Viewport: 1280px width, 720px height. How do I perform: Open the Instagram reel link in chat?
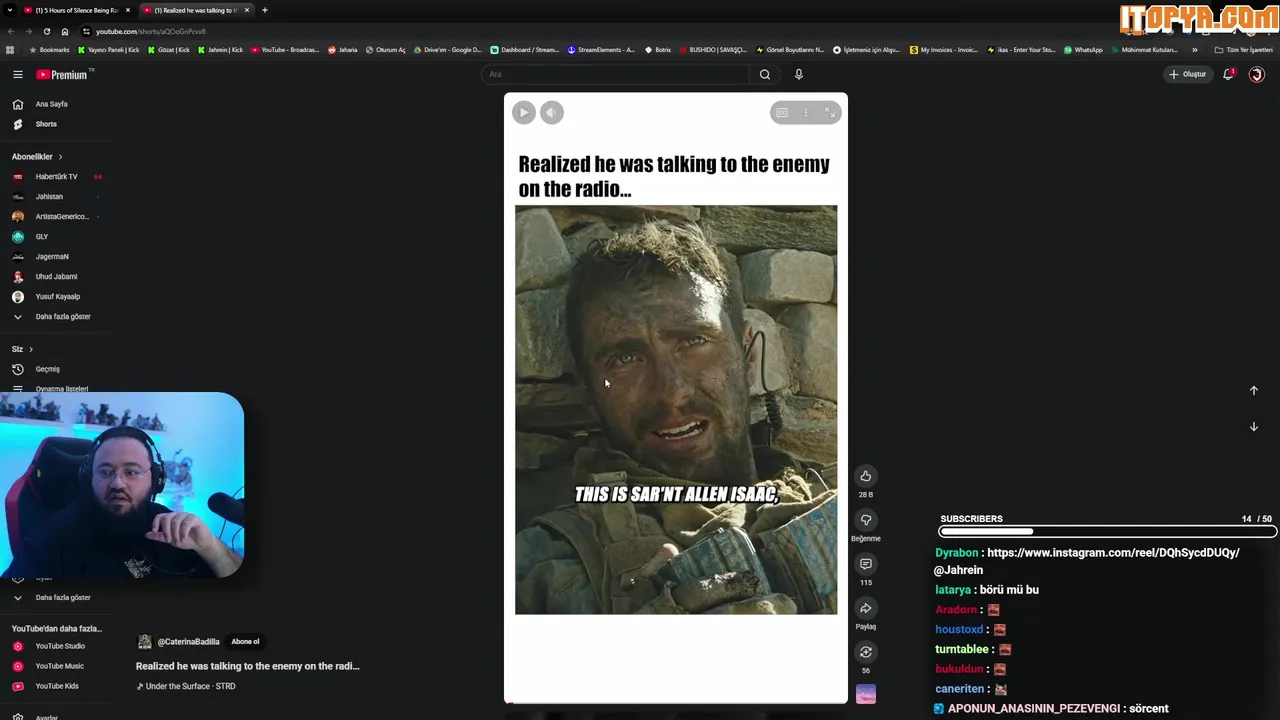coord(1113,553)
